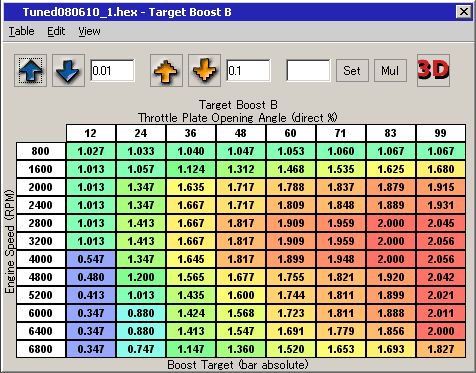Image resolution: width=476 pixels, height=373 pixels.
Task: Select the 36 throttle column header
Action: pos(191,133)
